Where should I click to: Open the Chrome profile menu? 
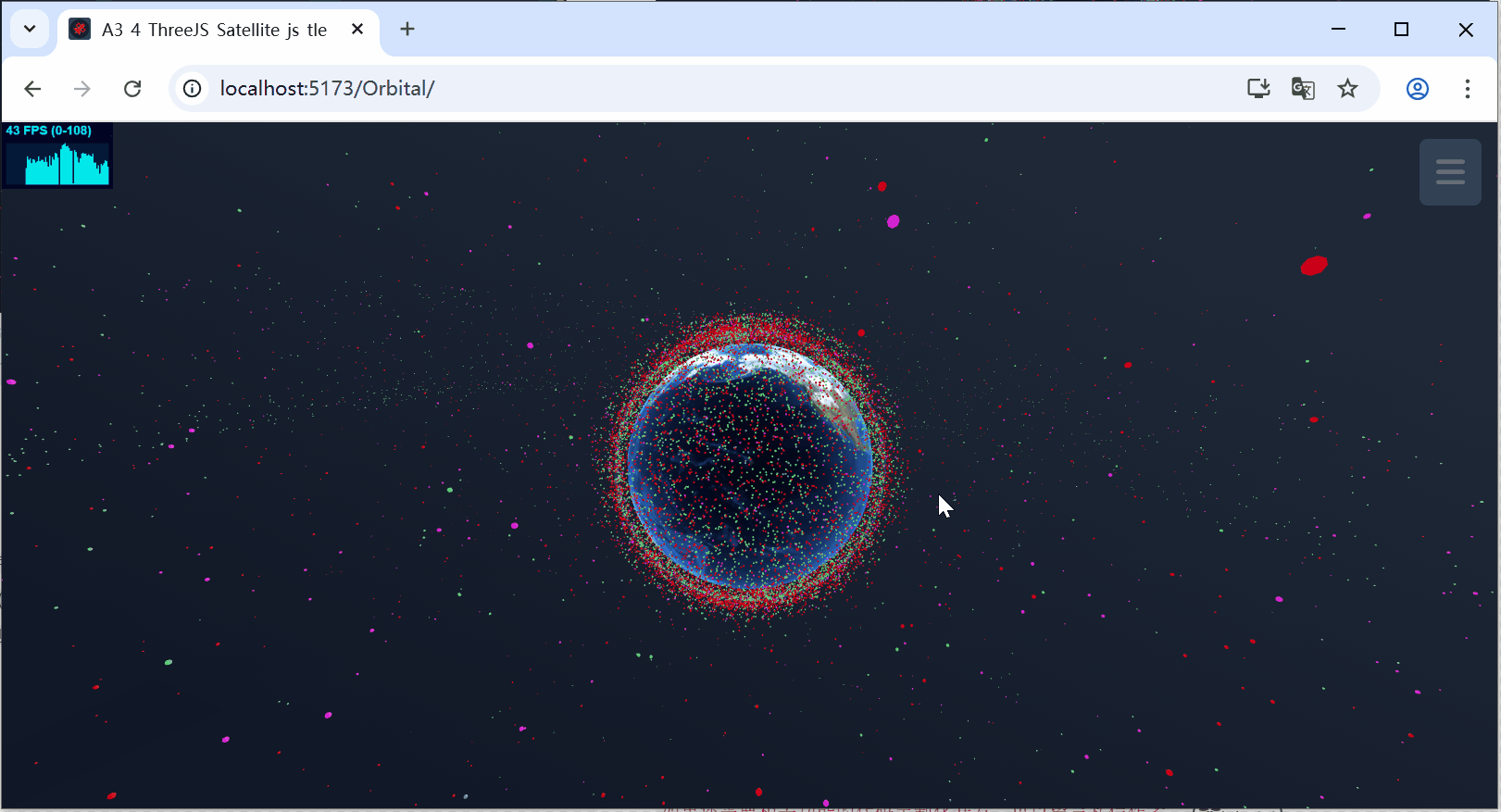tap(1418, 89)
